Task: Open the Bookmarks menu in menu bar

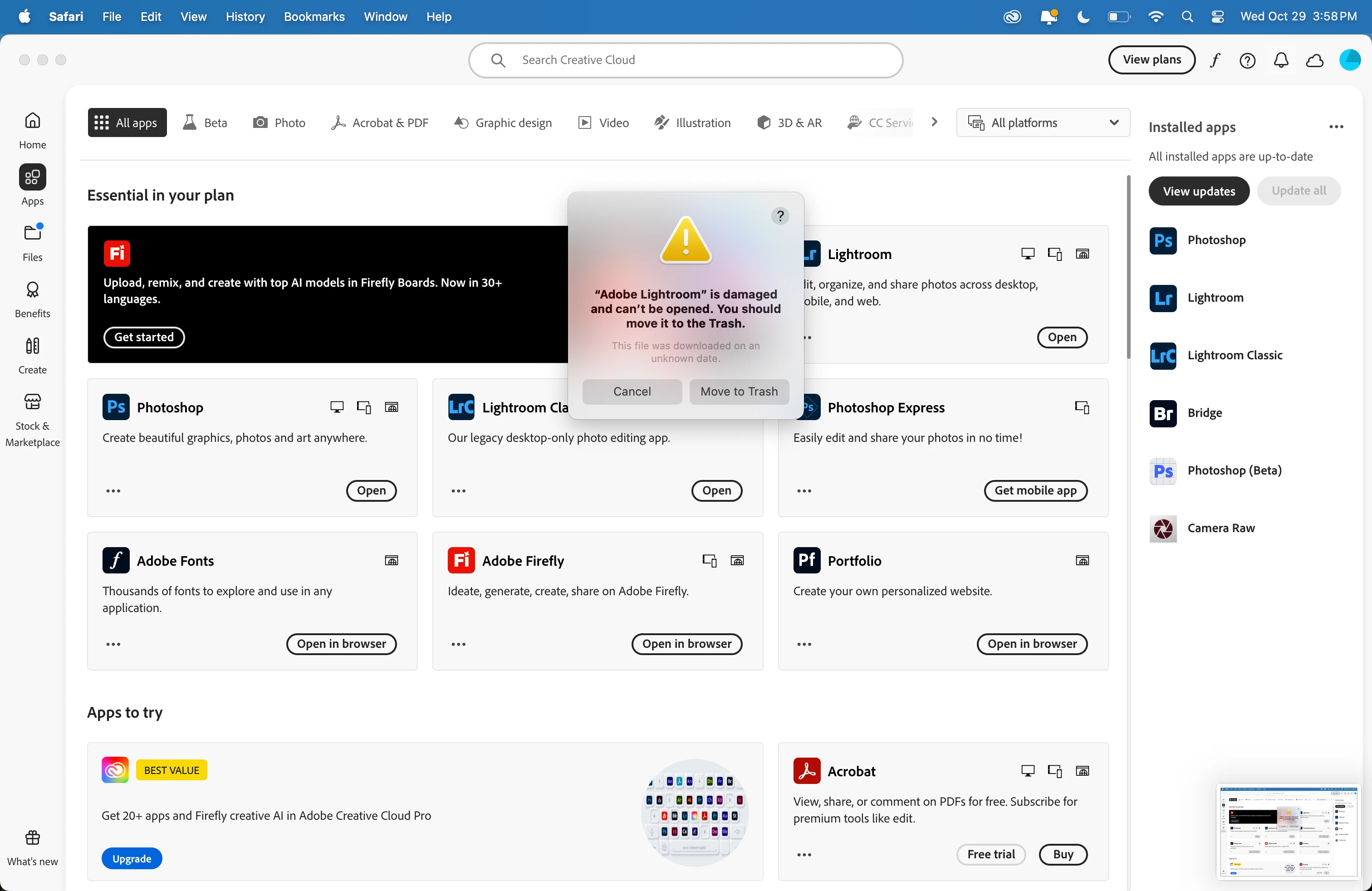Action: click(314, 17)
